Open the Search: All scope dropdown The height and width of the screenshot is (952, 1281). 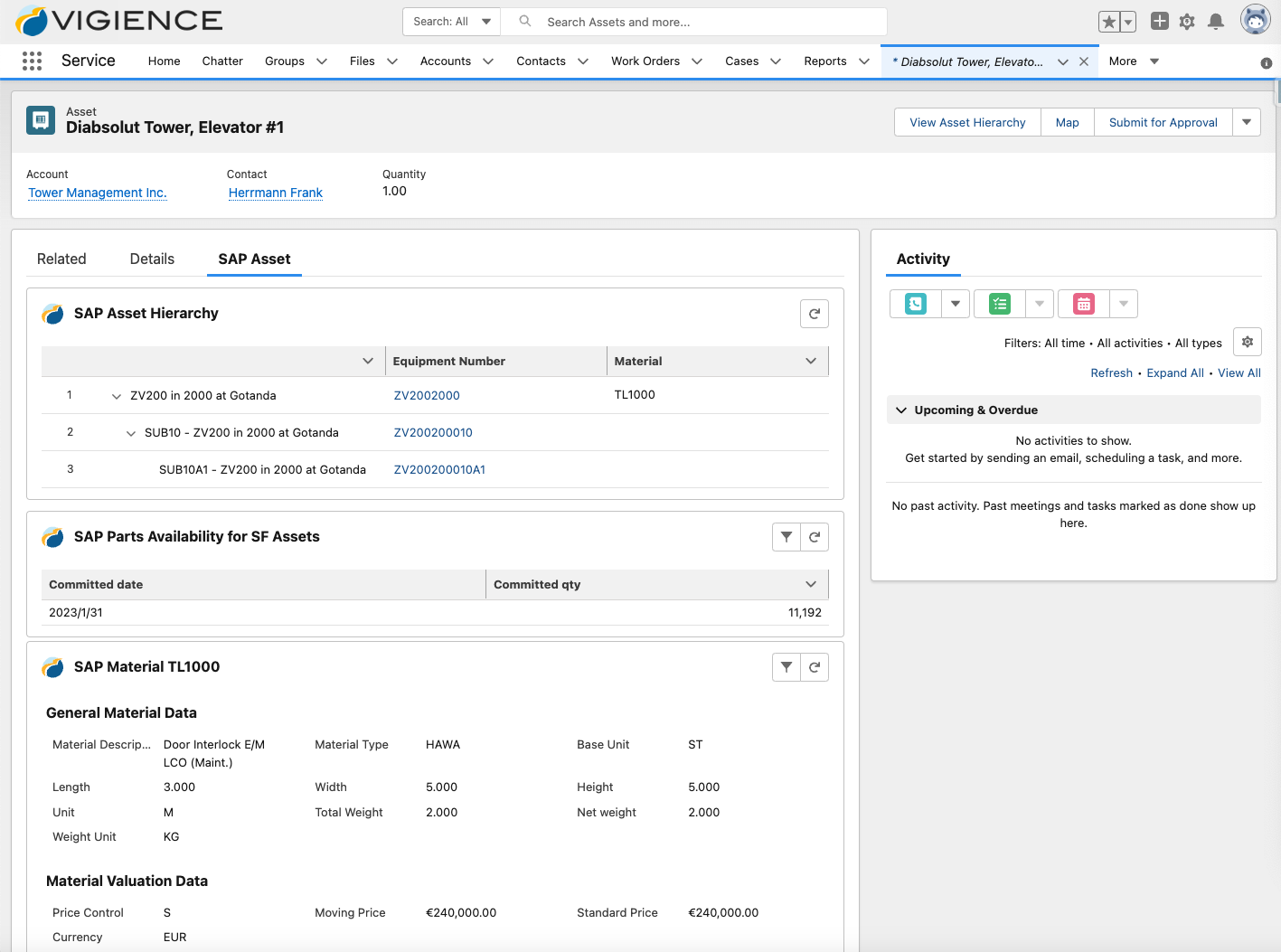pyautogui.click(x=451, y=22)
